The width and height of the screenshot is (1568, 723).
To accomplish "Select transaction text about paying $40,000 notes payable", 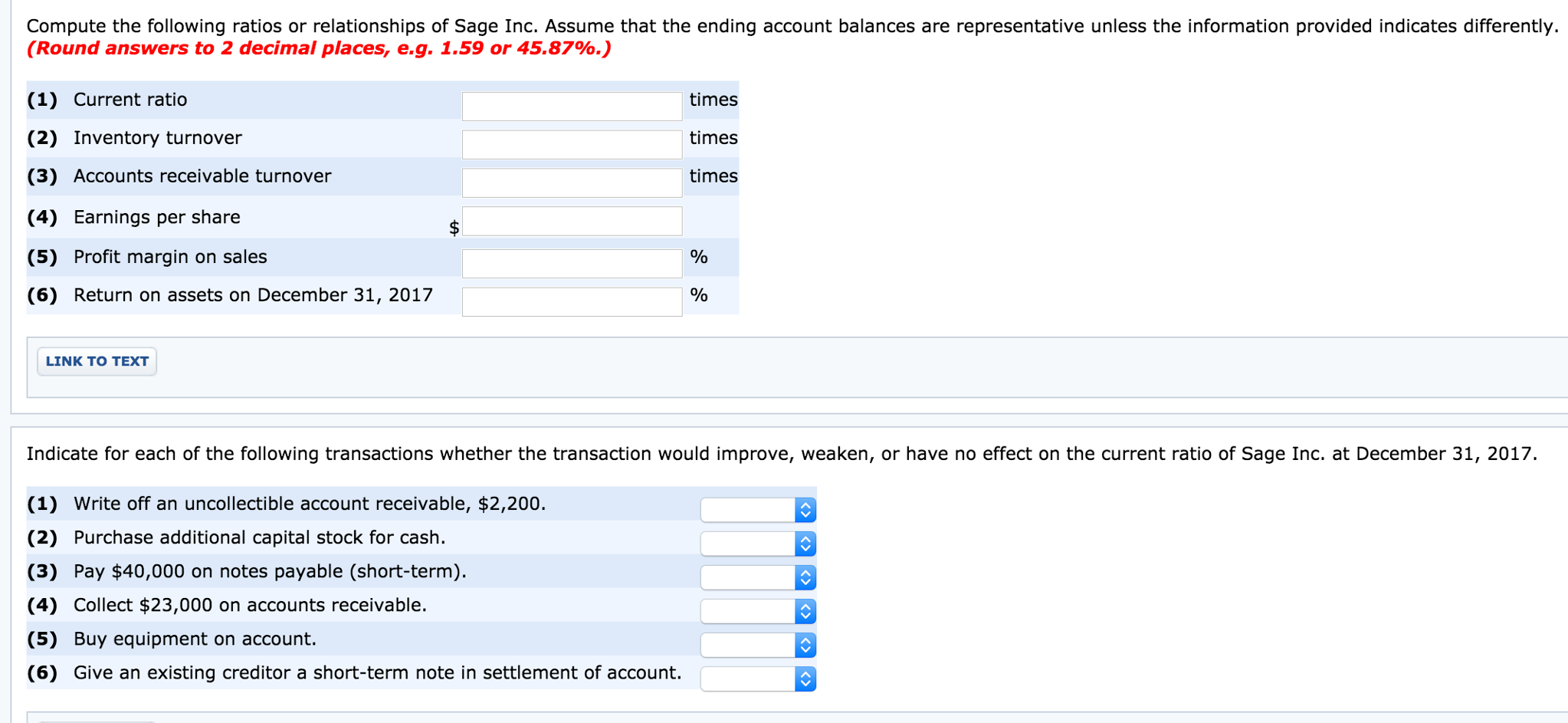I will (268, 570).
